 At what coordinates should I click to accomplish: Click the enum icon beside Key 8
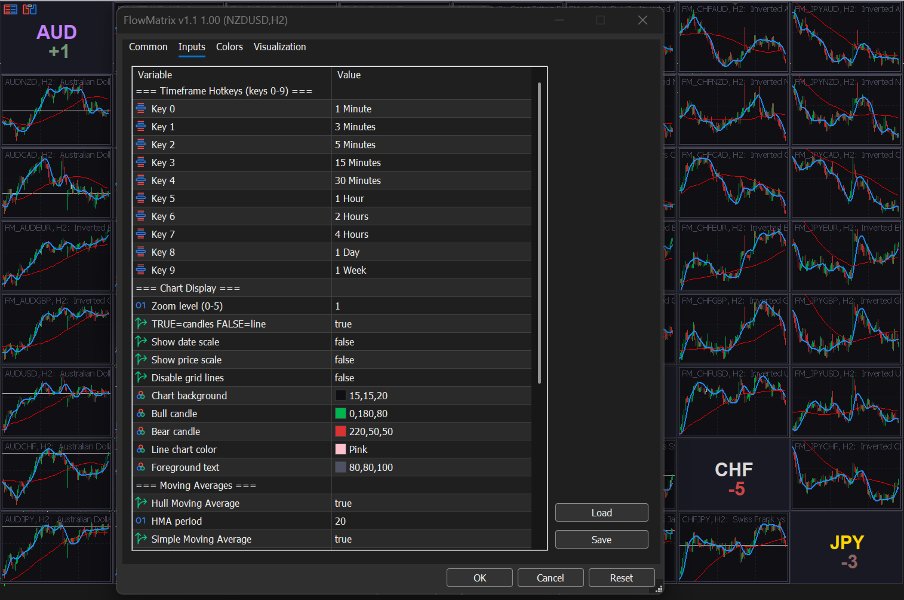pos(141,252)
